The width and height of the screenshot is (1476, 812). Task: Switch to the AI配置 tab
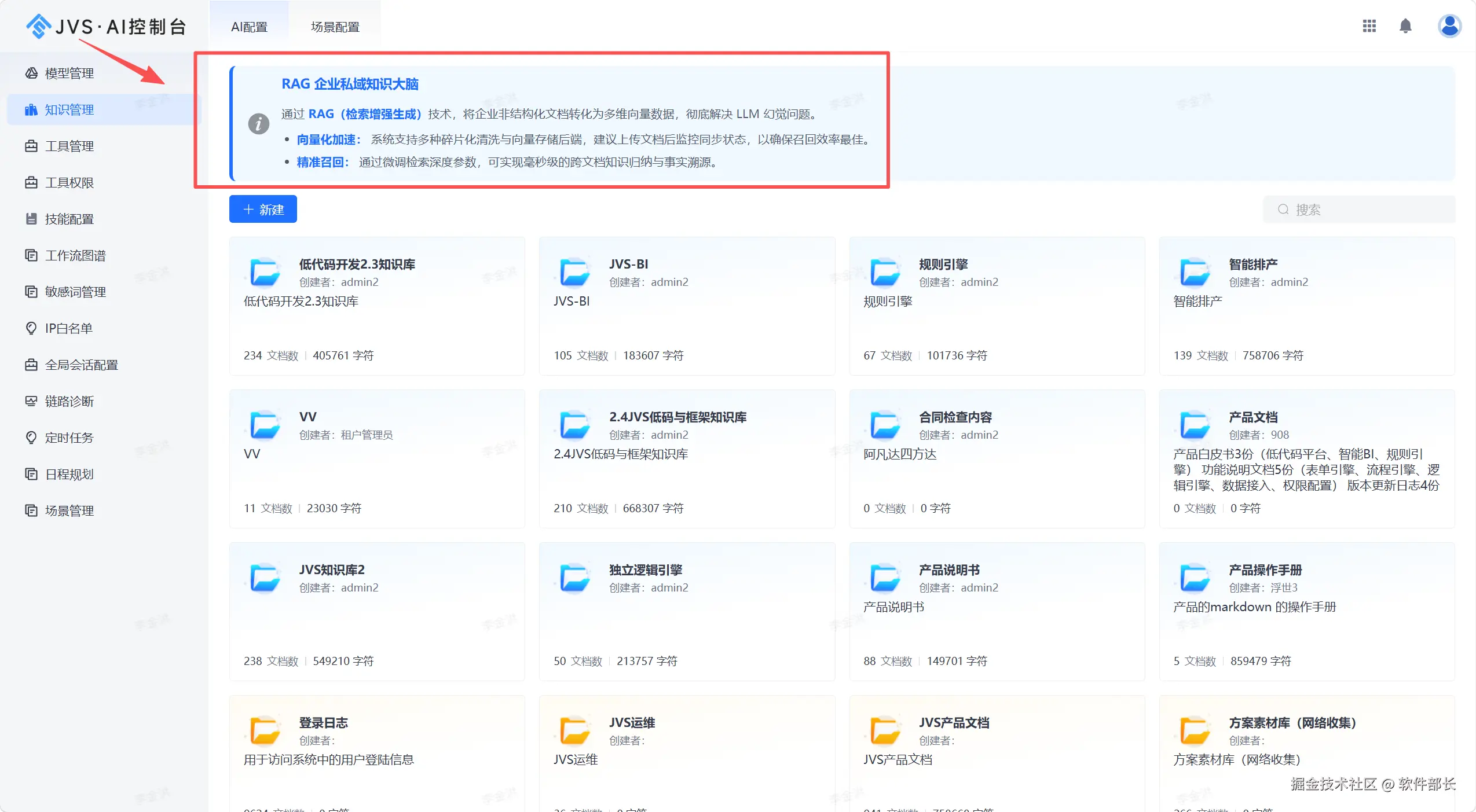249,27
